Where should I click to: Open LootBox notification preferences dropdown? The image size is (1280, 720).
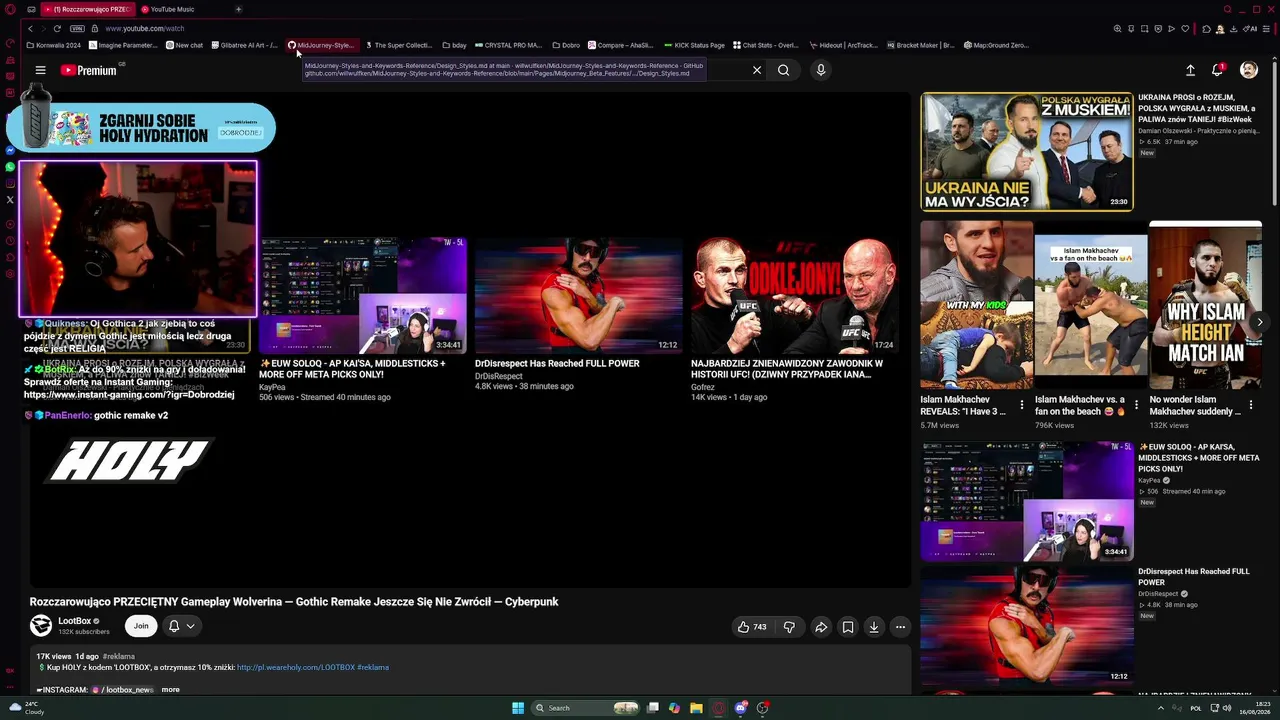tap(181, 626)
